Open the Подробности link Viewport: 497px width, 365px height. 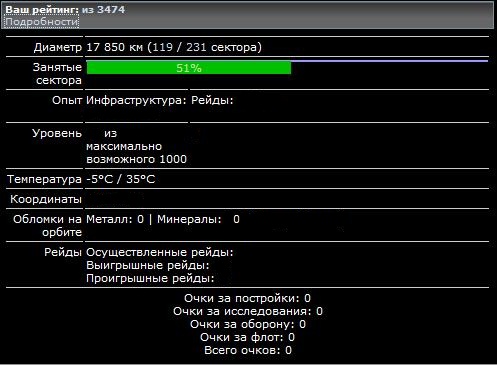point(42,22)
